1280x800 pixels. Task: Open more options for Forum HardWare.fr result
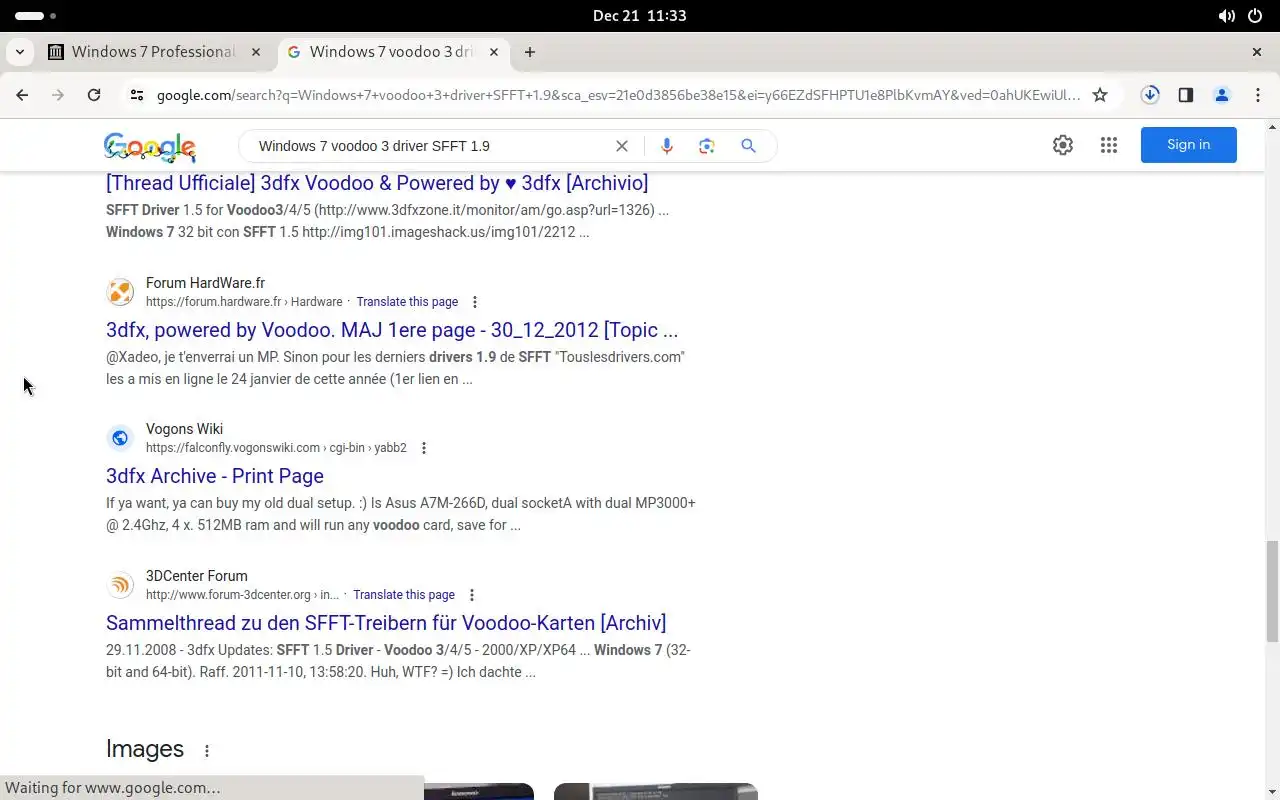(x=475, y=302)
